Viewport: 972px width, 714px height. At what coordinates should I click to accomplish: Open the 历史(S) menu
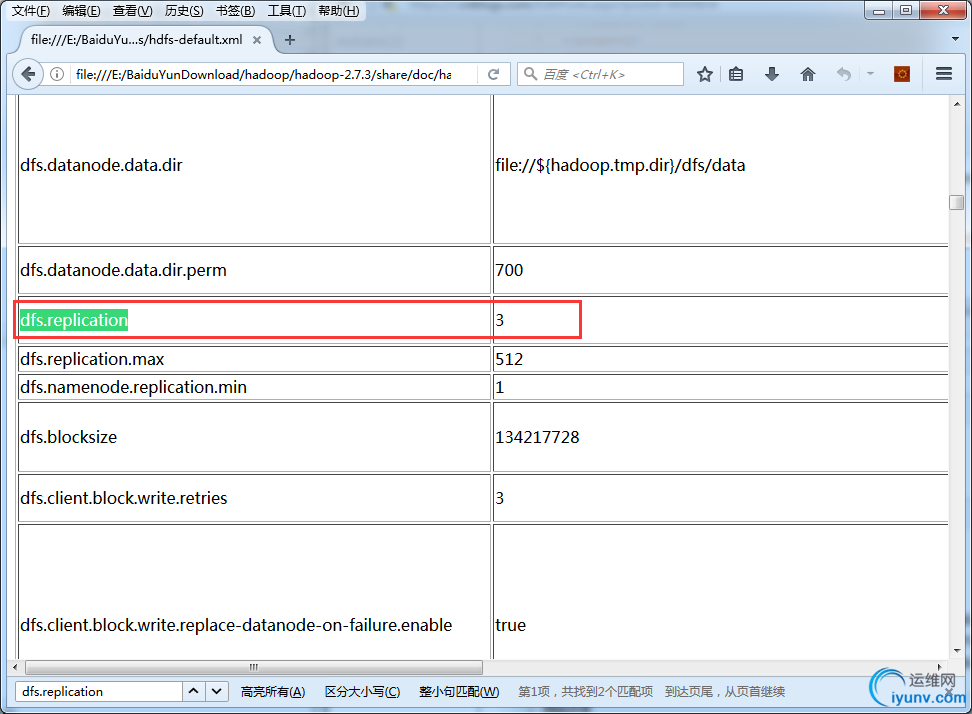point(184,11)
